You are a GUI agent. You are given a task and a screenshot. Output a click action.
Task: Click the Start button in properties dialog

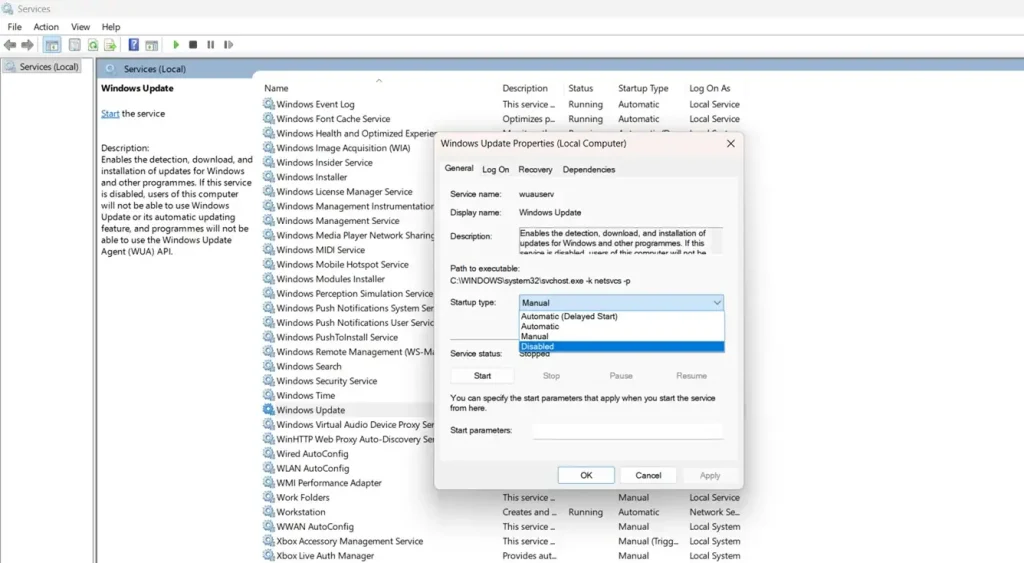coord(482,376)
